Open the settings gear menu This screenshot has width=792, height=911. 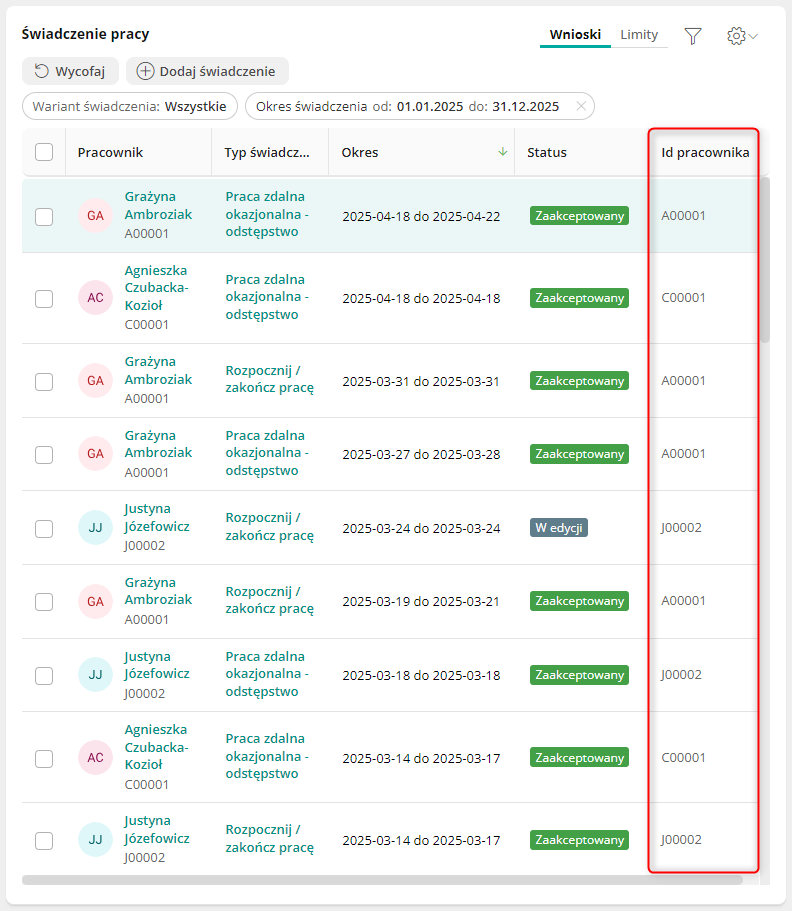pyautogui.click(x=742, y=36)
